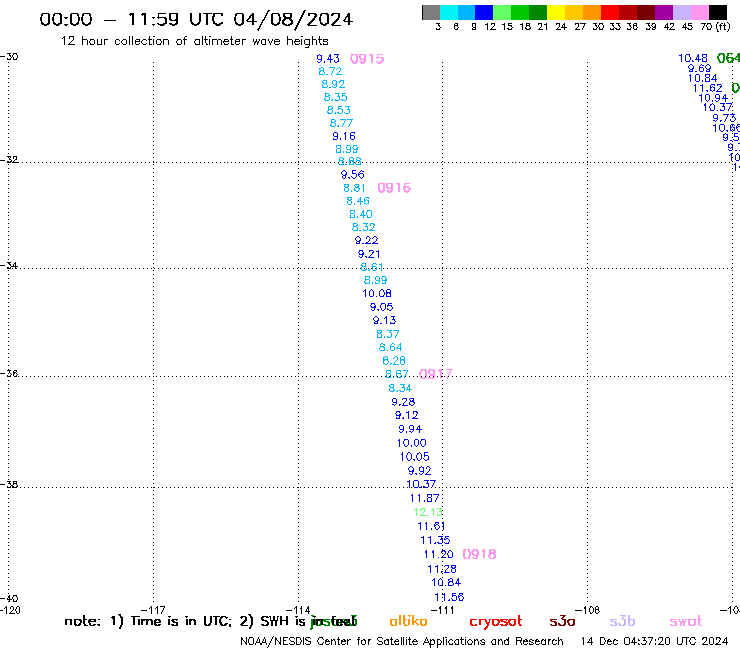Image resolution: width=740 pixels, height=650 pixels.
Task: Click the blue reading 9.22
Action: click(367, 240)
